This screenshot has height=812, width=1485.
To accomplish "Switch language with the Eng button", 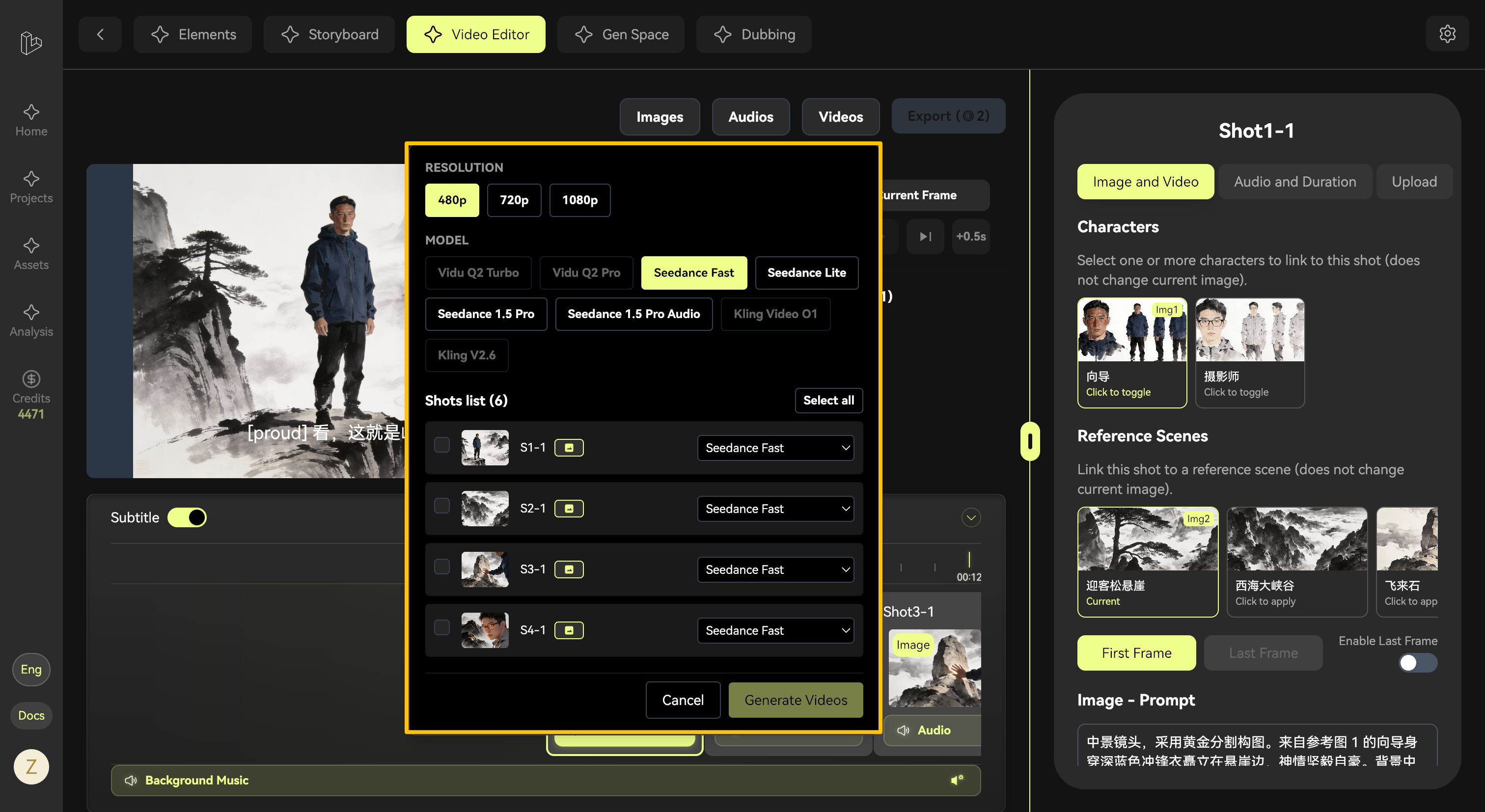I will [31, 669].
